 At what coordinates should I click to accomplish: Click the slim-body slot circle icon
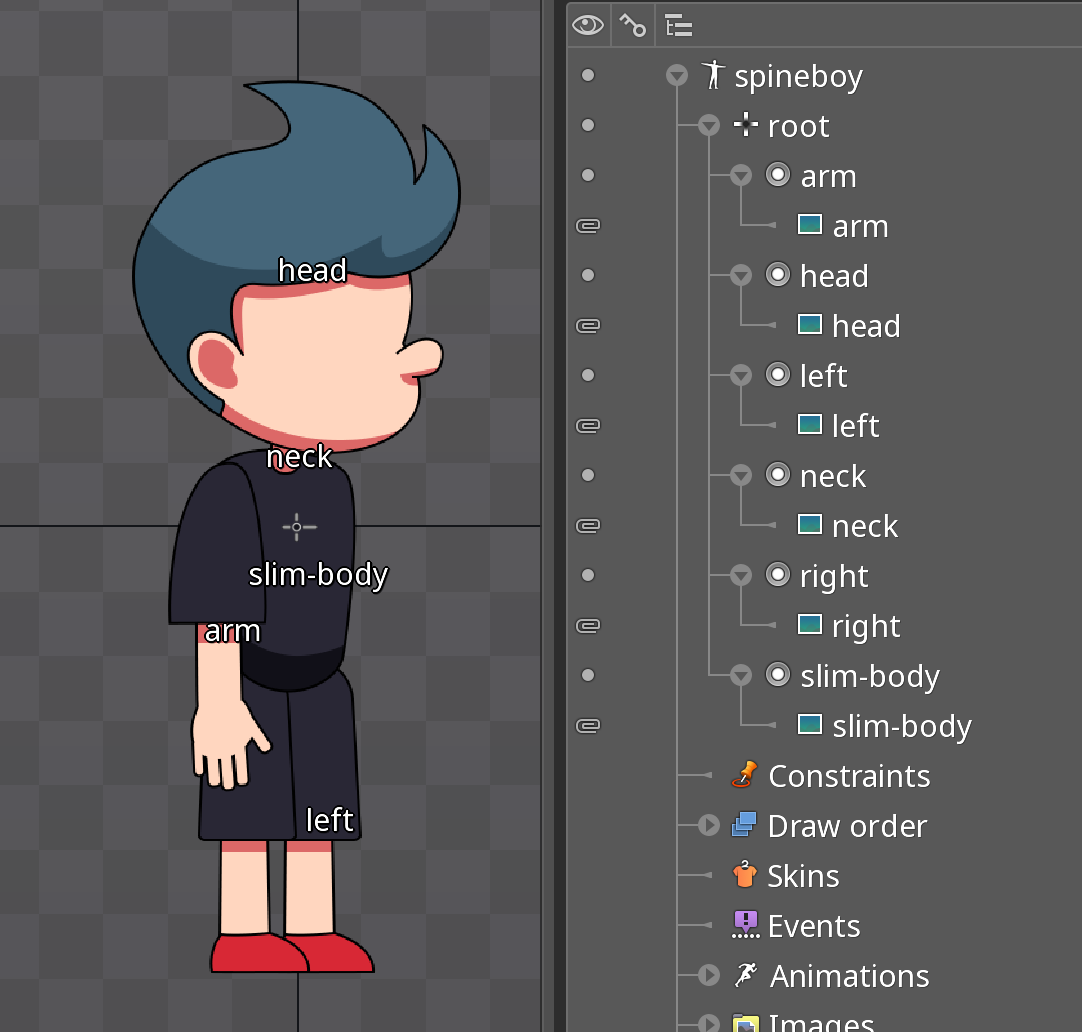pyautogui.click(x=778, y=675)
